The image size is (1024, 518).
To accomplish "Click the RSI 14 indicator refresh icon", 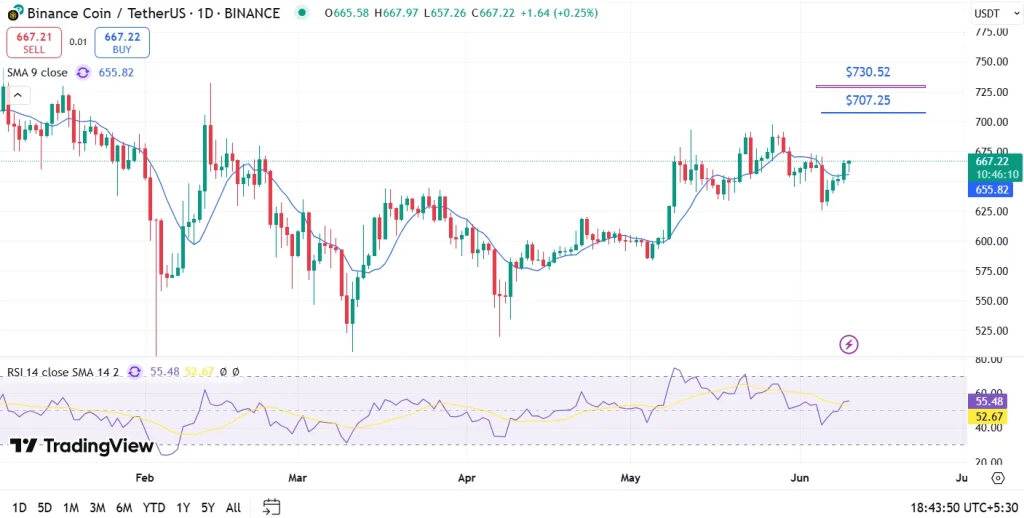I will coord(135,372).
